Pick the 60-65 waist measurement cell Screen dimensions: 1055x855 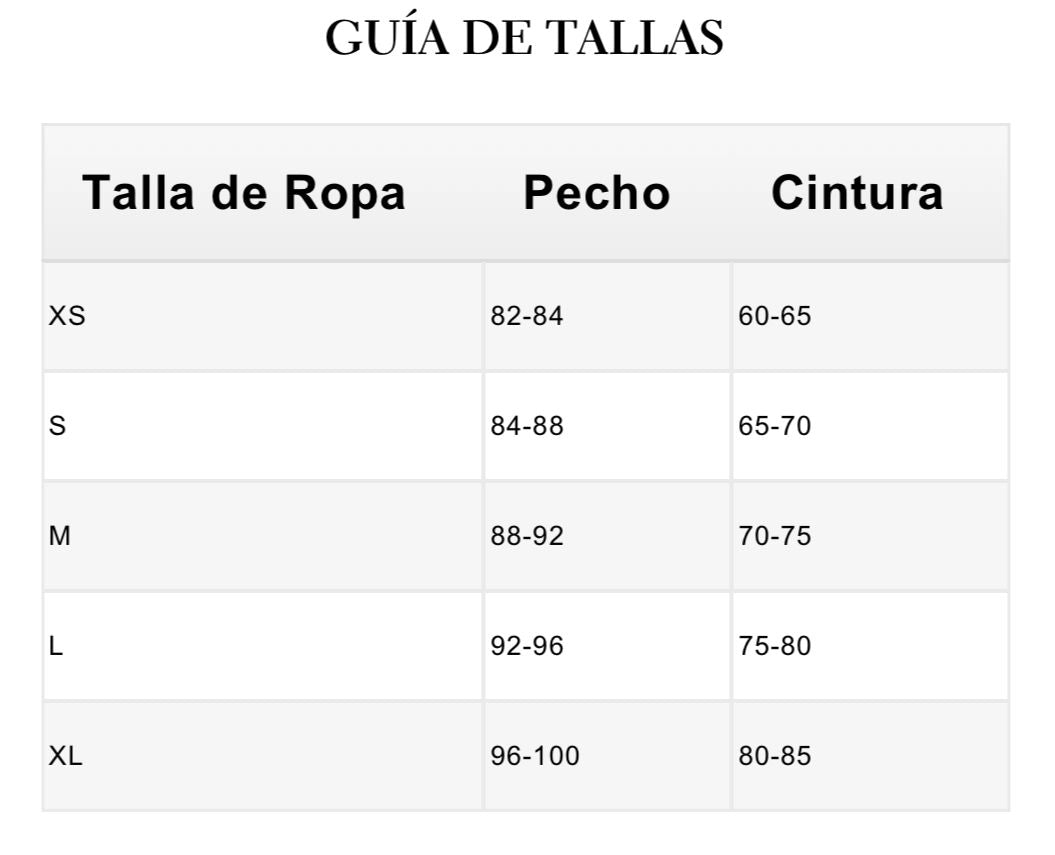pyautogui.click(x=775, y=317)
